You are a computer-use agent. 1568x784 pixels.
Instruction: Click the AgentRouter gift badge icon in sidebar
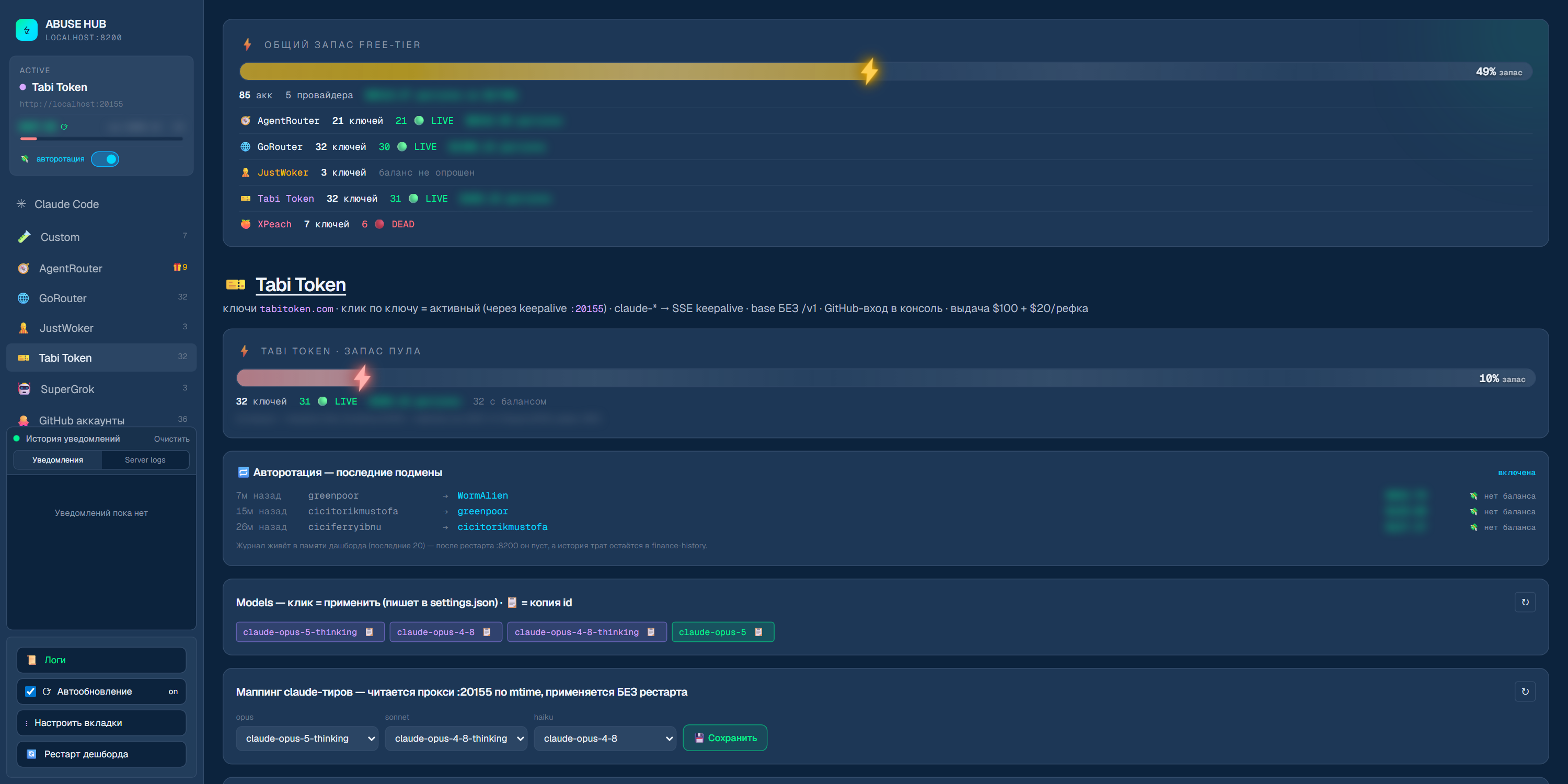[177, 267]
